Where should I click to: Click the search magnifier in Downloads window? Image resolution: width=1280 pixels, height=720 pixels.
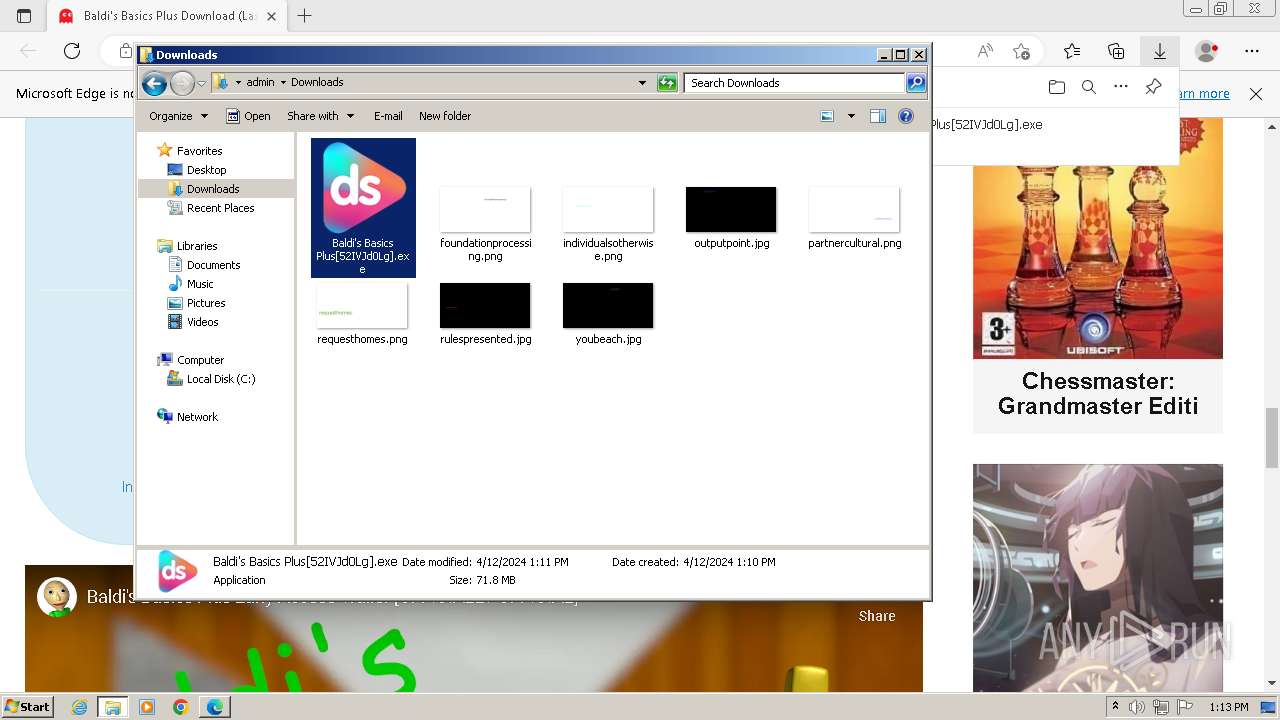(x=916, y=83)
